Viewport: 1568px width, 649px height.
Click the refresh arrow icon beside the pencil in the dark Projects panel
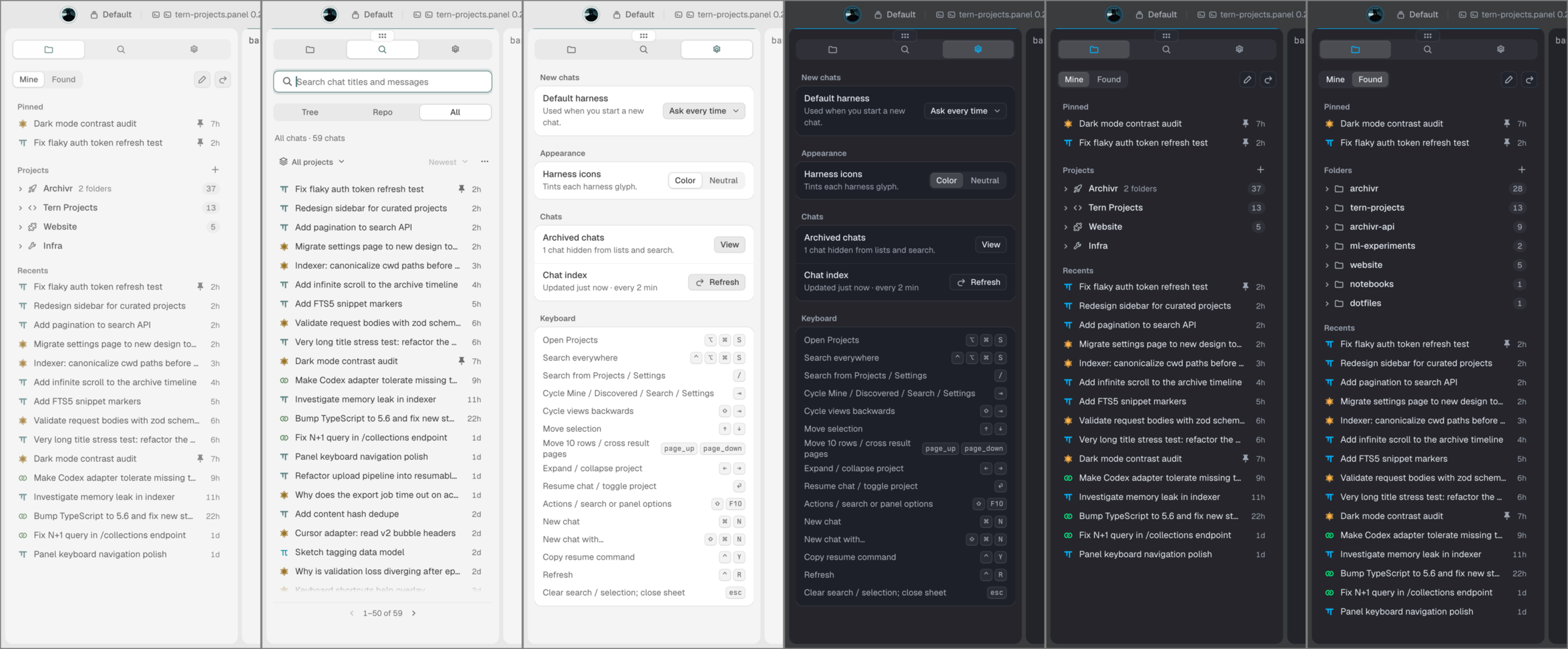[1268, 79]
